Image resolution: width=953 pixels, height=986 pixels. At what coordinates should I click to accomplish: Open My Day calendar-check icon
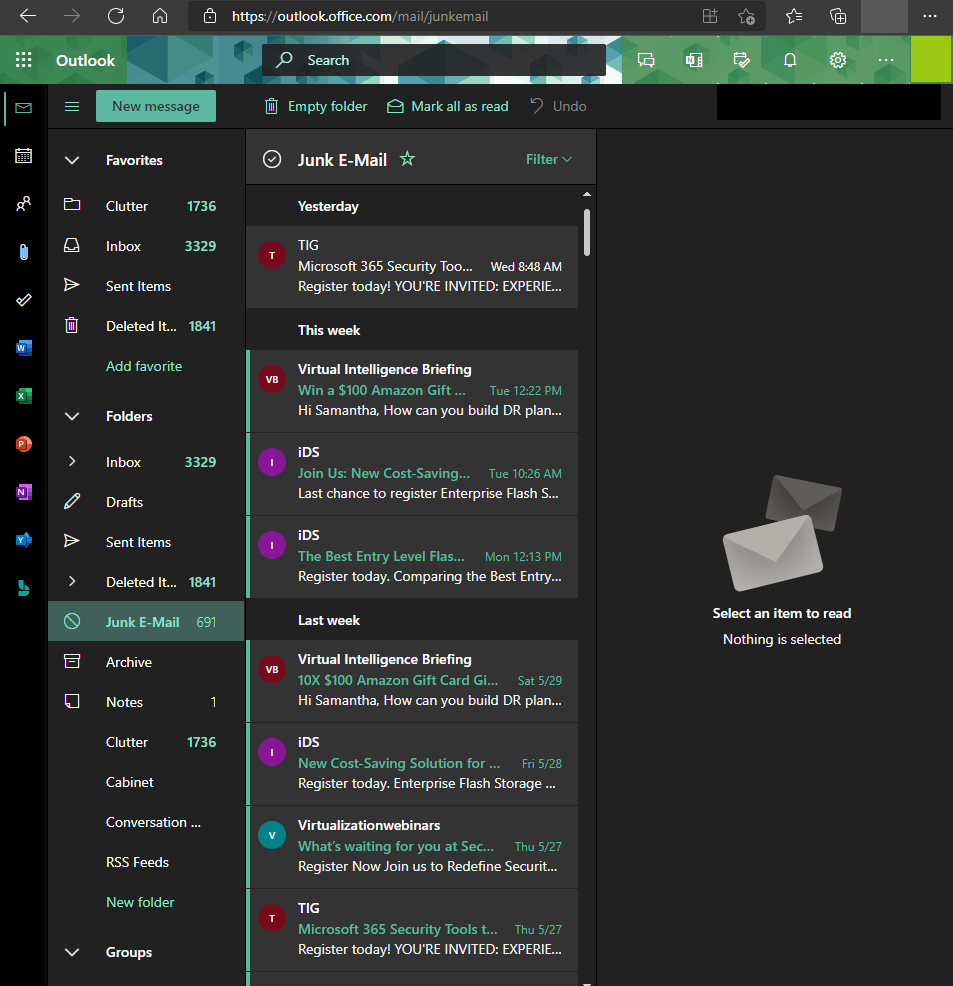click(742, 60)
